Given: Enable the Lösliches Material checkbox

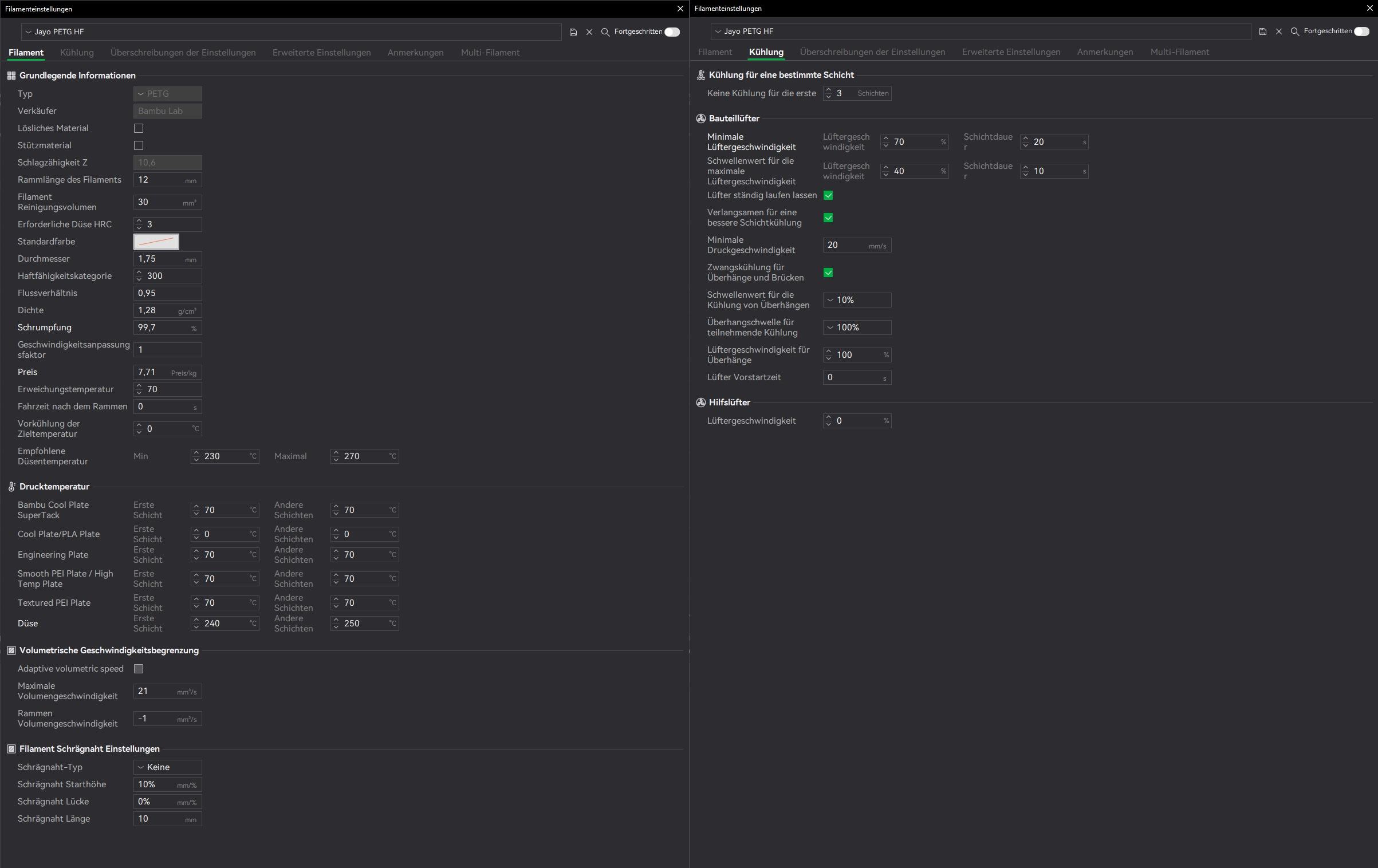Looking at the screenshot, I should coord(139,128).
